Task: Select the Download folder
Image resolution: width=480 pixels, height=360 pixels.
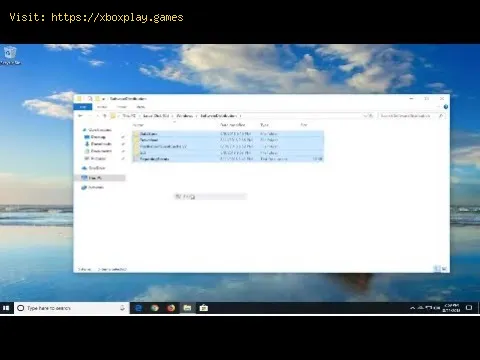Action: 228,140
